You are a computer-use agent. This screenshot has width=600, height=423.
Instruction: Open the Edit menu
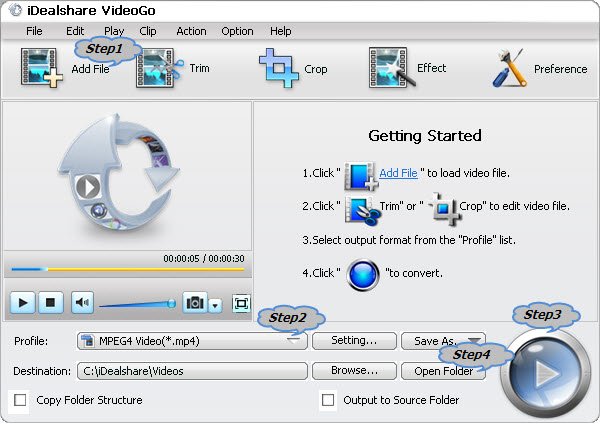point(75,31)
